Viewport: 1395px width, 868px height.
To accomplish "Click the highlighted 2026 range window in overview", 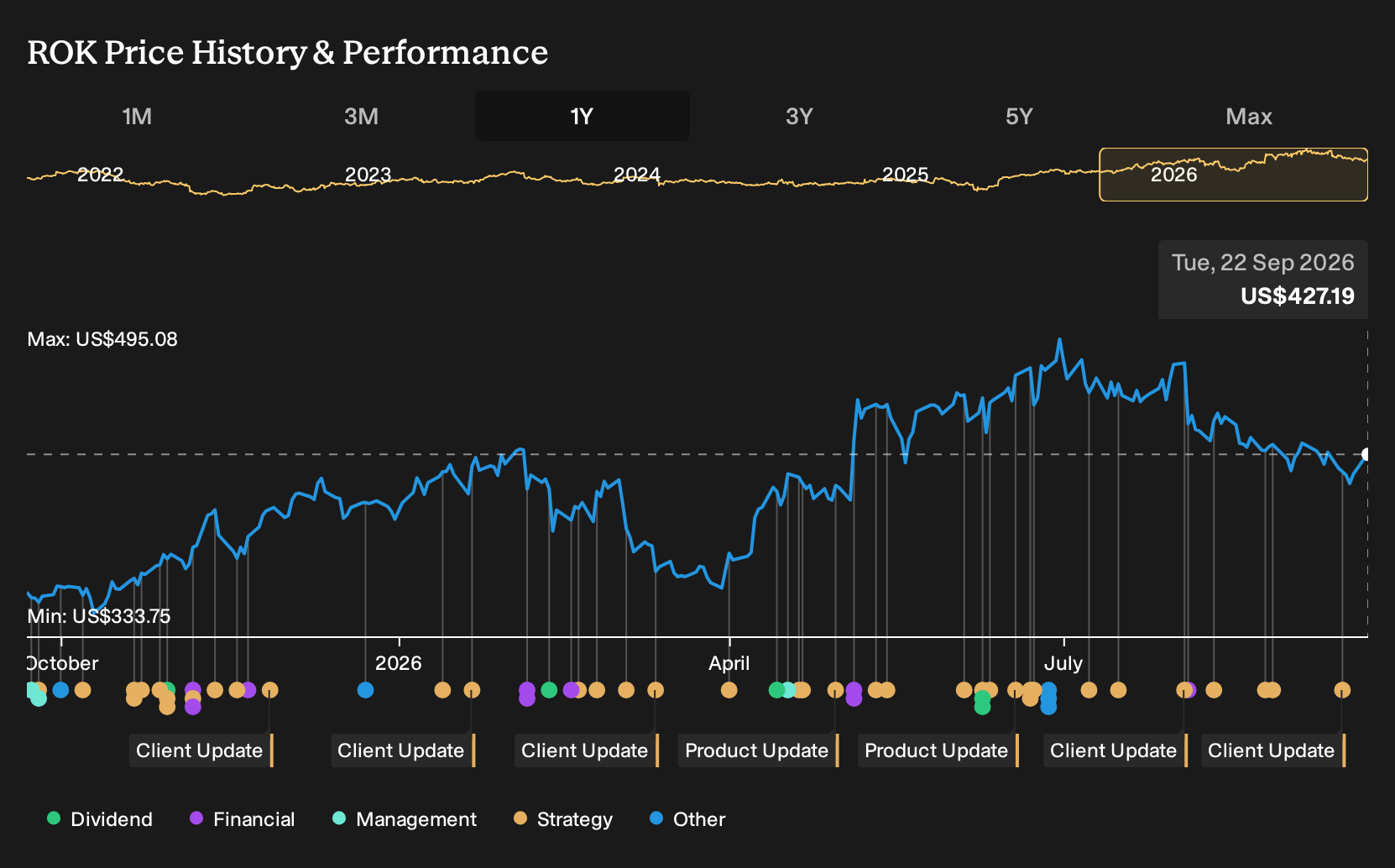I will [1234, 175].
